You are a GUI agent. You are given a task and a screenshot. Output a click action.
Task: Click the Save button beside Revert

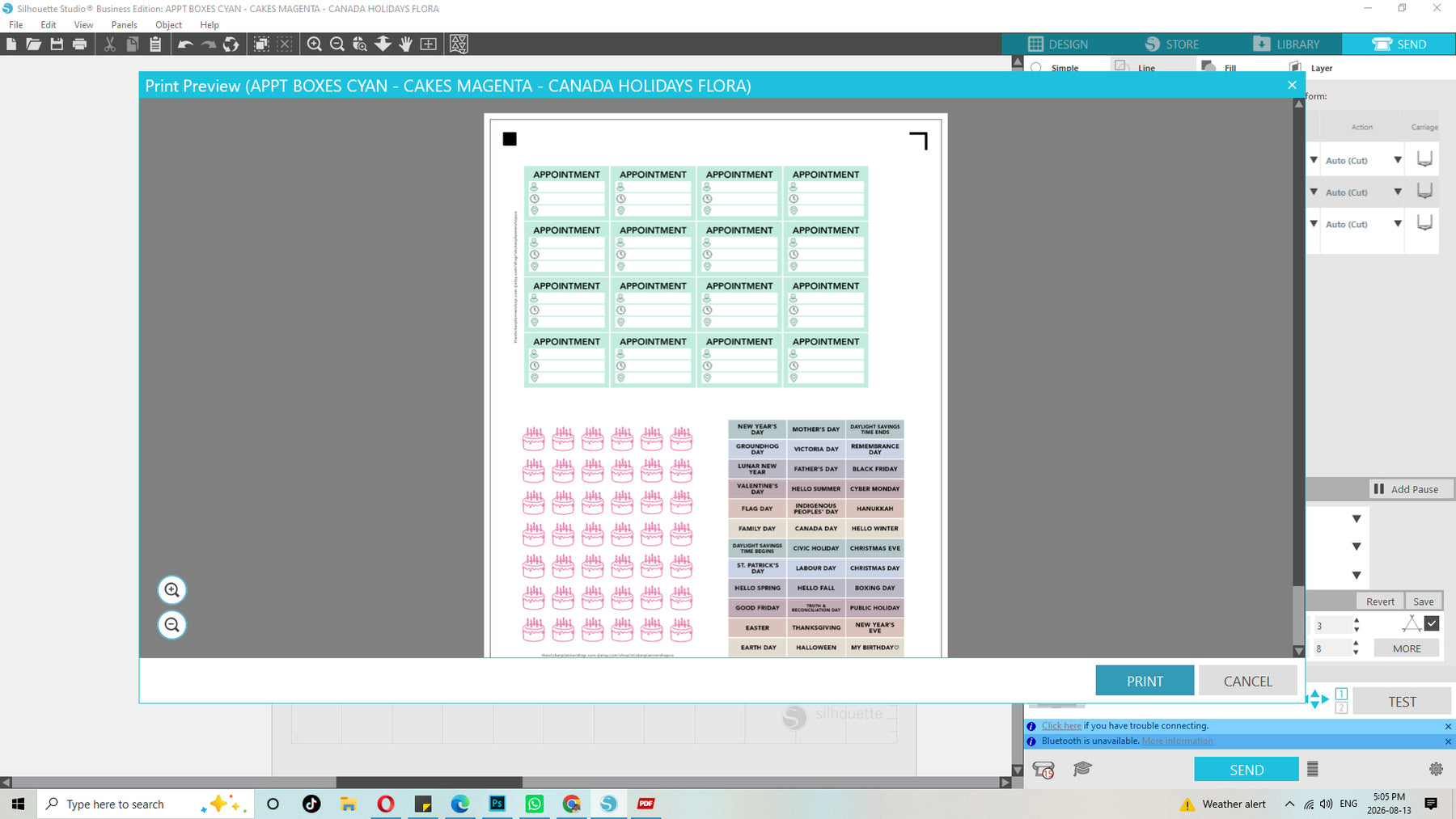coord(1424,602)
